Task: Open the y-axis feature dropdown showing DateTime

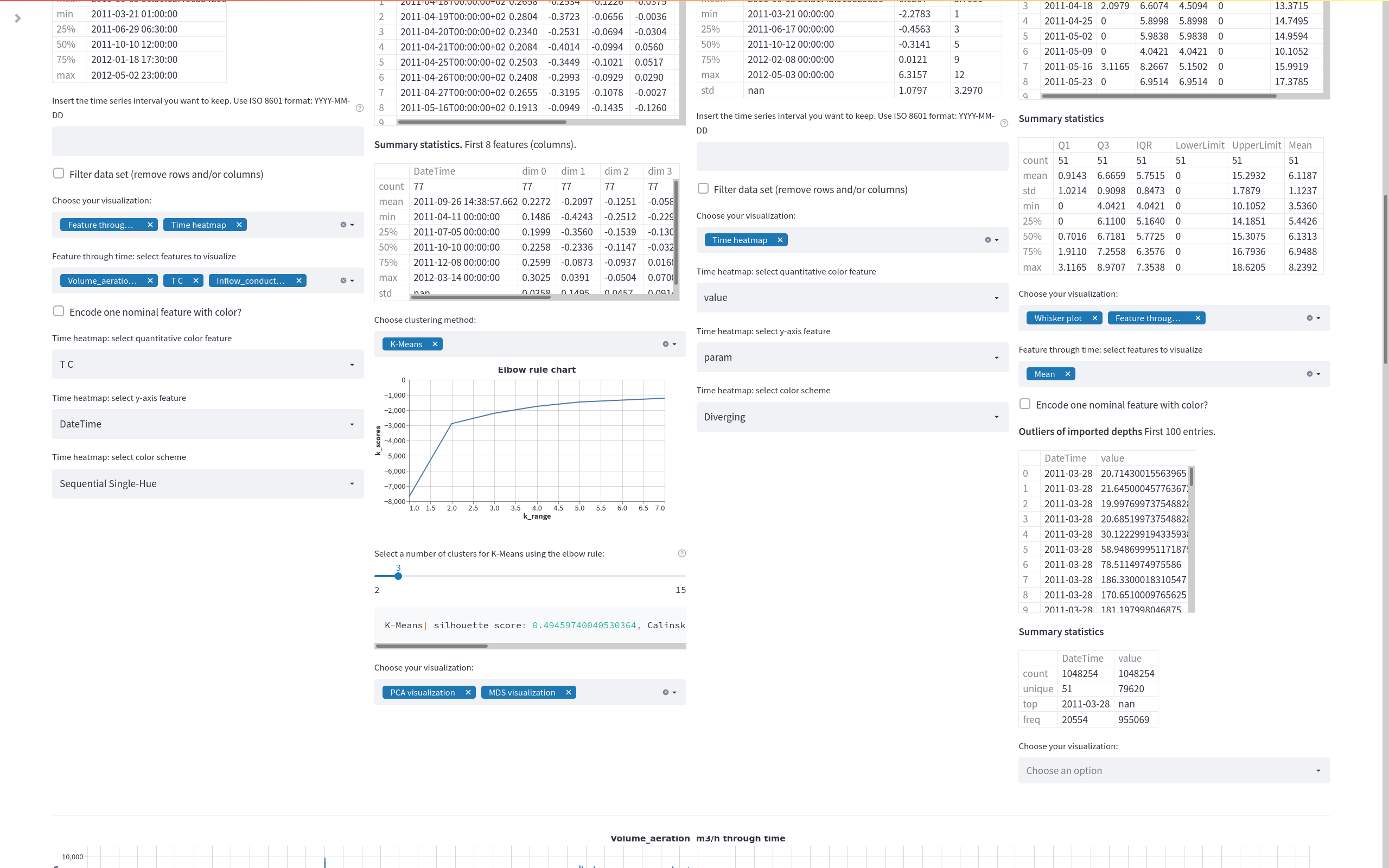Action: tap(208, 424)
